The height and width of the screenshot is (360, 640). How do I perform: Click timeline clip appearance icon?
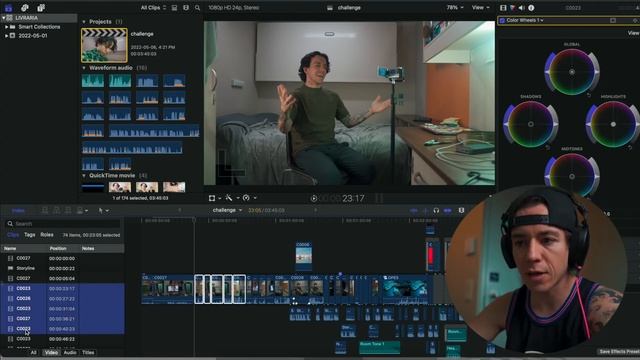[461, 210]
